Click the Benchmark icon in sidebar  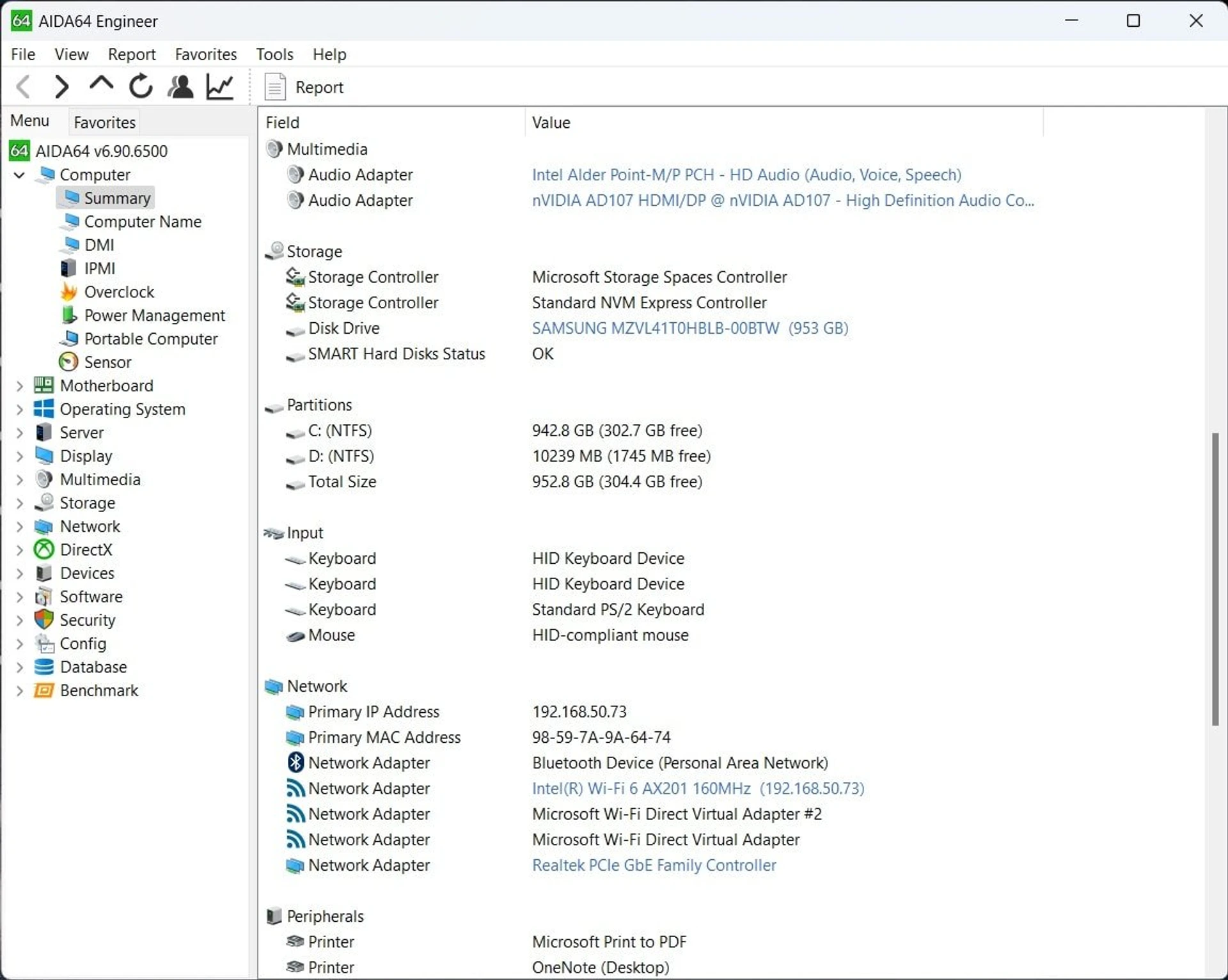coord(43,690)
